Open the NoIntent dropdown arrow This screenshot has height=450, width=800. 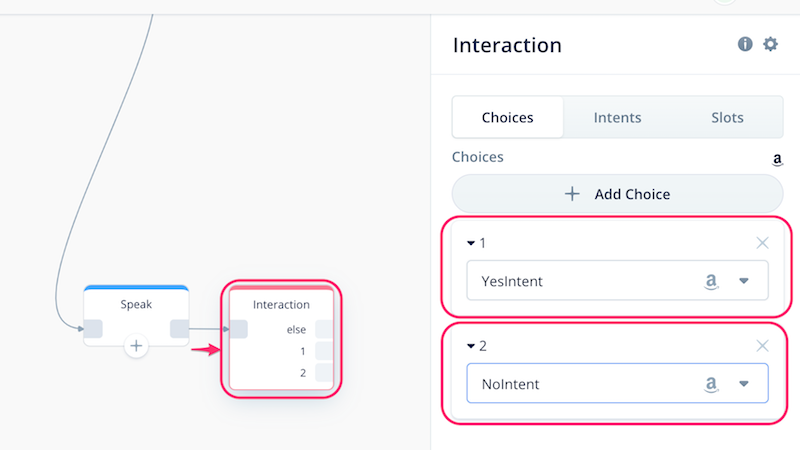pos(744,384)
